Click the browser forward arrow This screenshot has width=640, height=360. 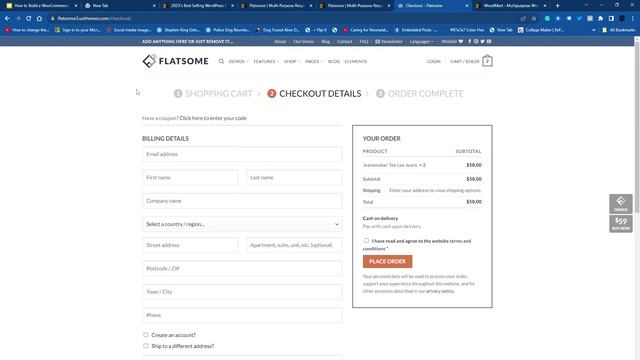(x=18, y=18)
